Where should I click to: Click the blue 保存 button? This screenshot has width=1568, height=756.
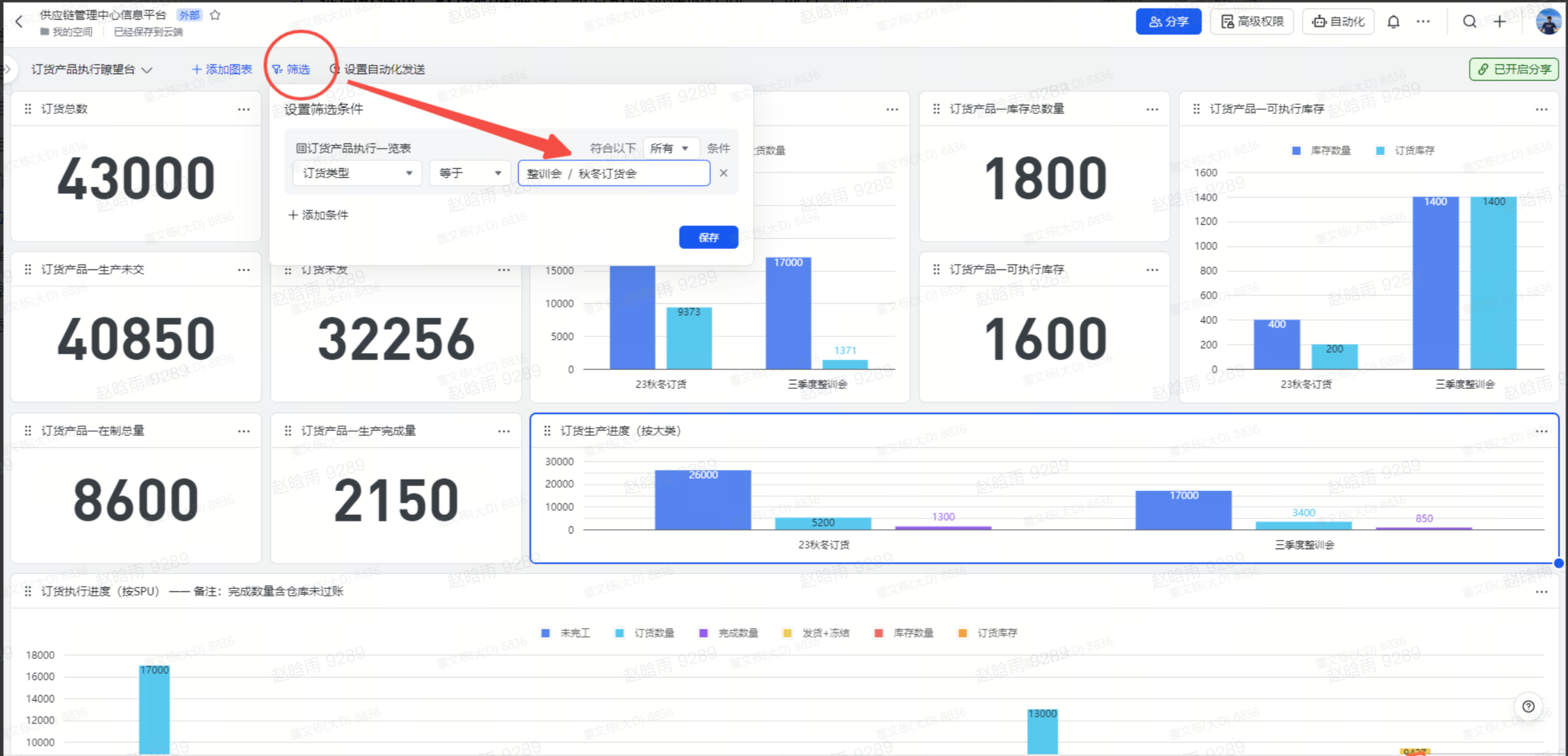click(x=708, y=237)
